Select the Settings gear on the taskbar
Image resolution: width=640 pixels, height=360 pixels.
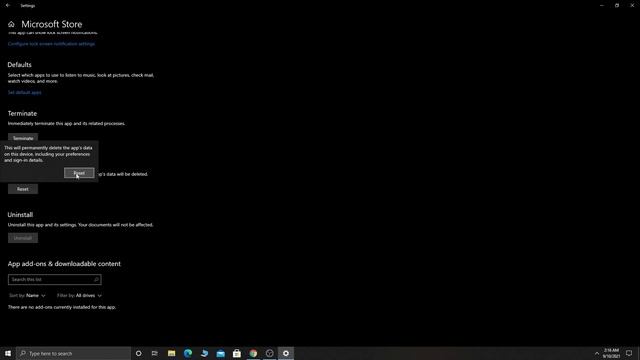[x=286, y=353]
